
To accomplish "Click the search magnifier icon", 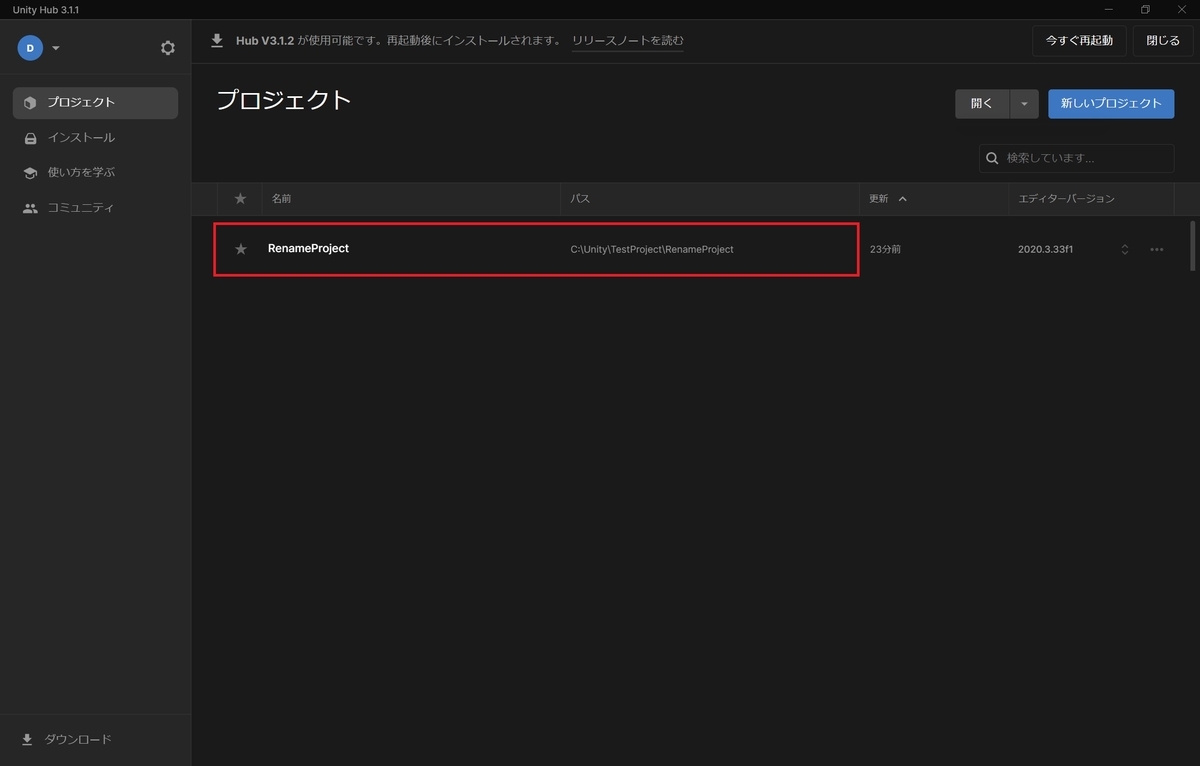I will point(992,158).
